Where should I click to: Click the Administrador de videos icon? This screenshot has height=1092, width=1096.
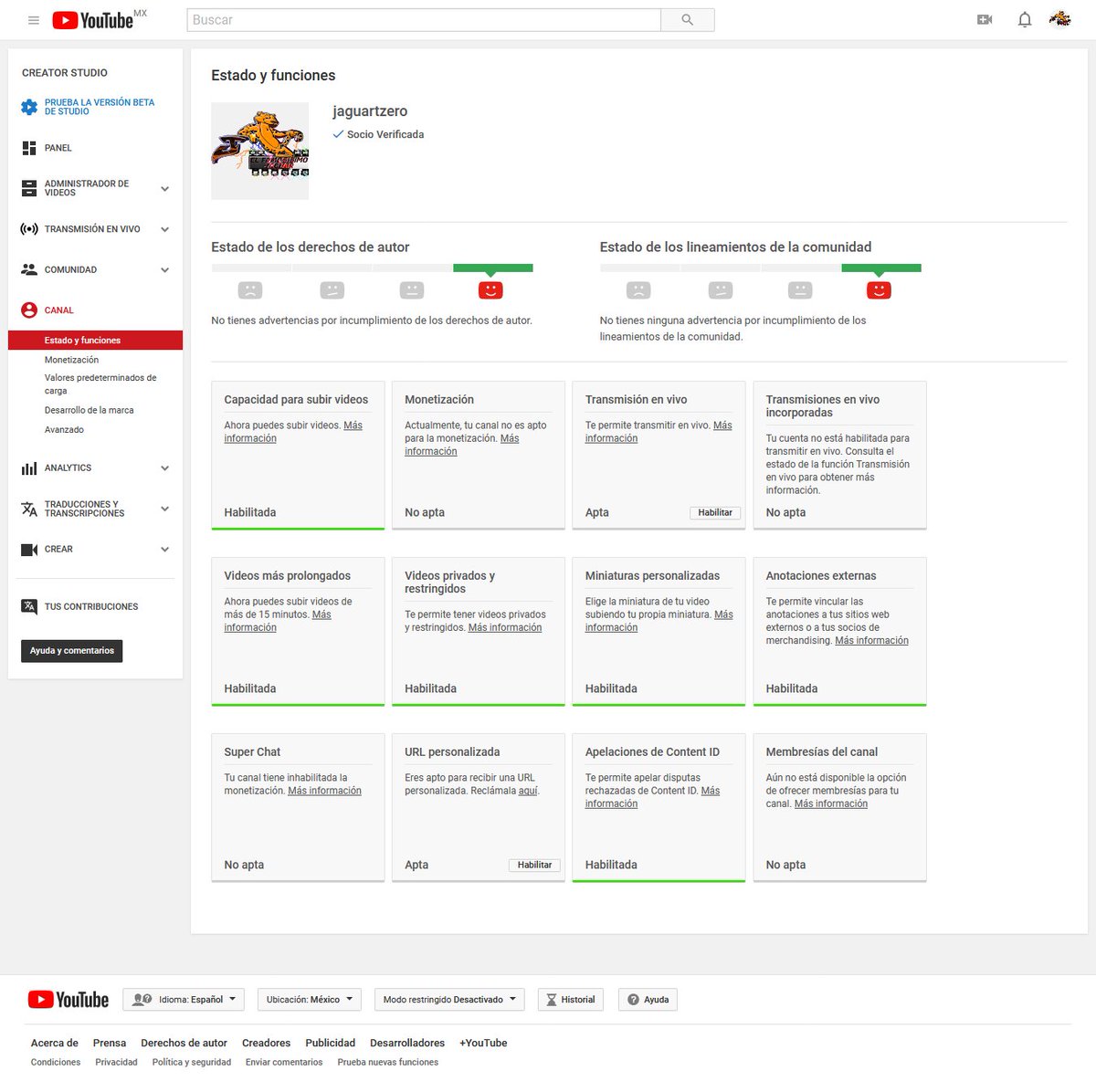click(29, 188)
